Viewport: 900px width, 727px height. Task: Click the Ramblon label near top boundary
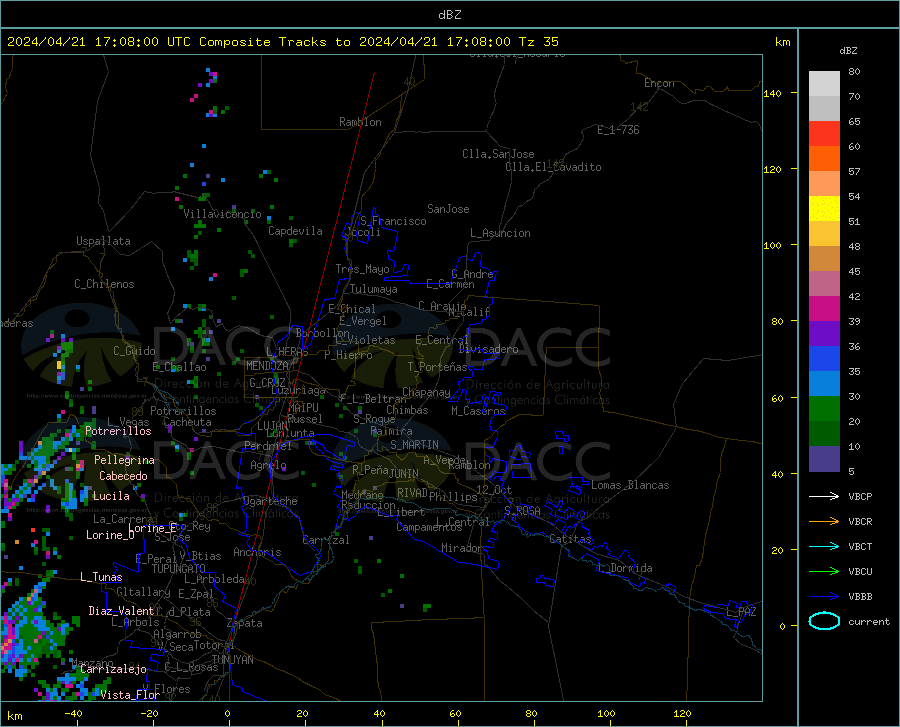360,122
